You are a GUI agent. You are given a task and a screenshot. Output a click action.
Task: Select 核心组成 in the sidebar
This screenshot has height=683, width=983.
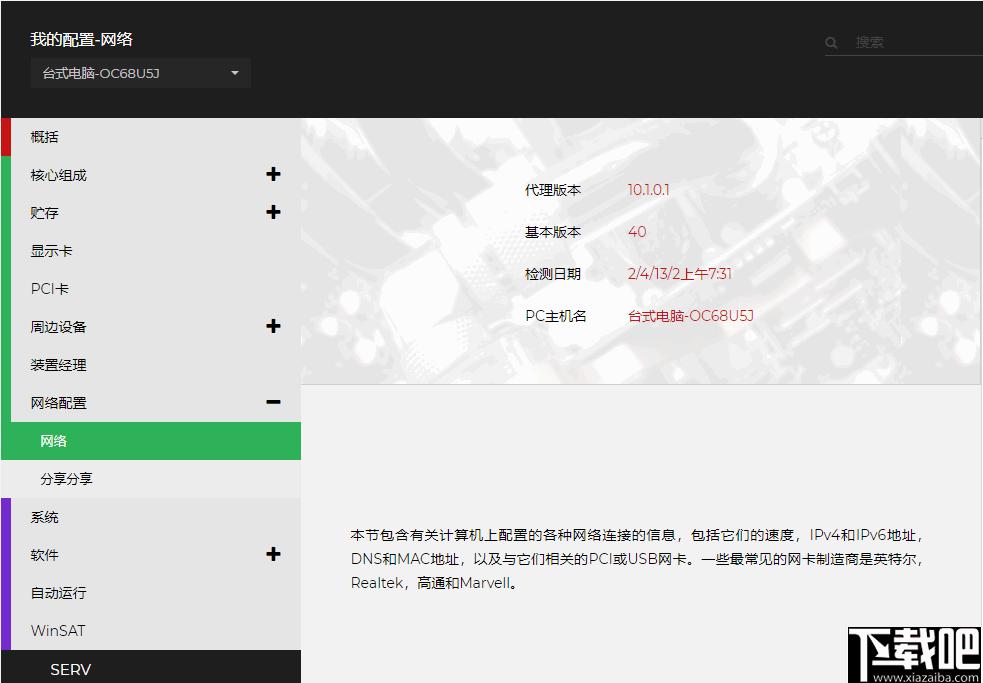[x=58, y=175]
